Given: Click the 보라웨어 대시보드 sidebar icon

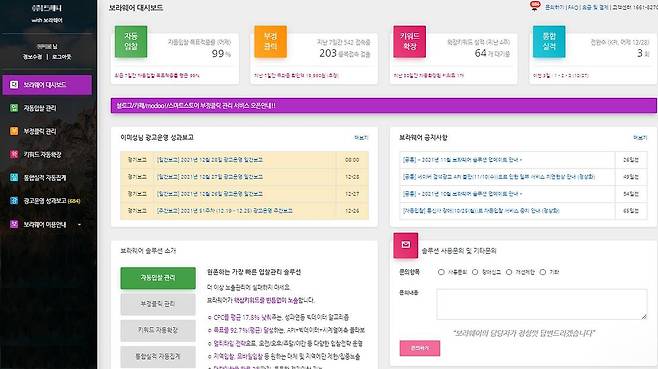Looking at the screenshot, I should coord(14,85).
